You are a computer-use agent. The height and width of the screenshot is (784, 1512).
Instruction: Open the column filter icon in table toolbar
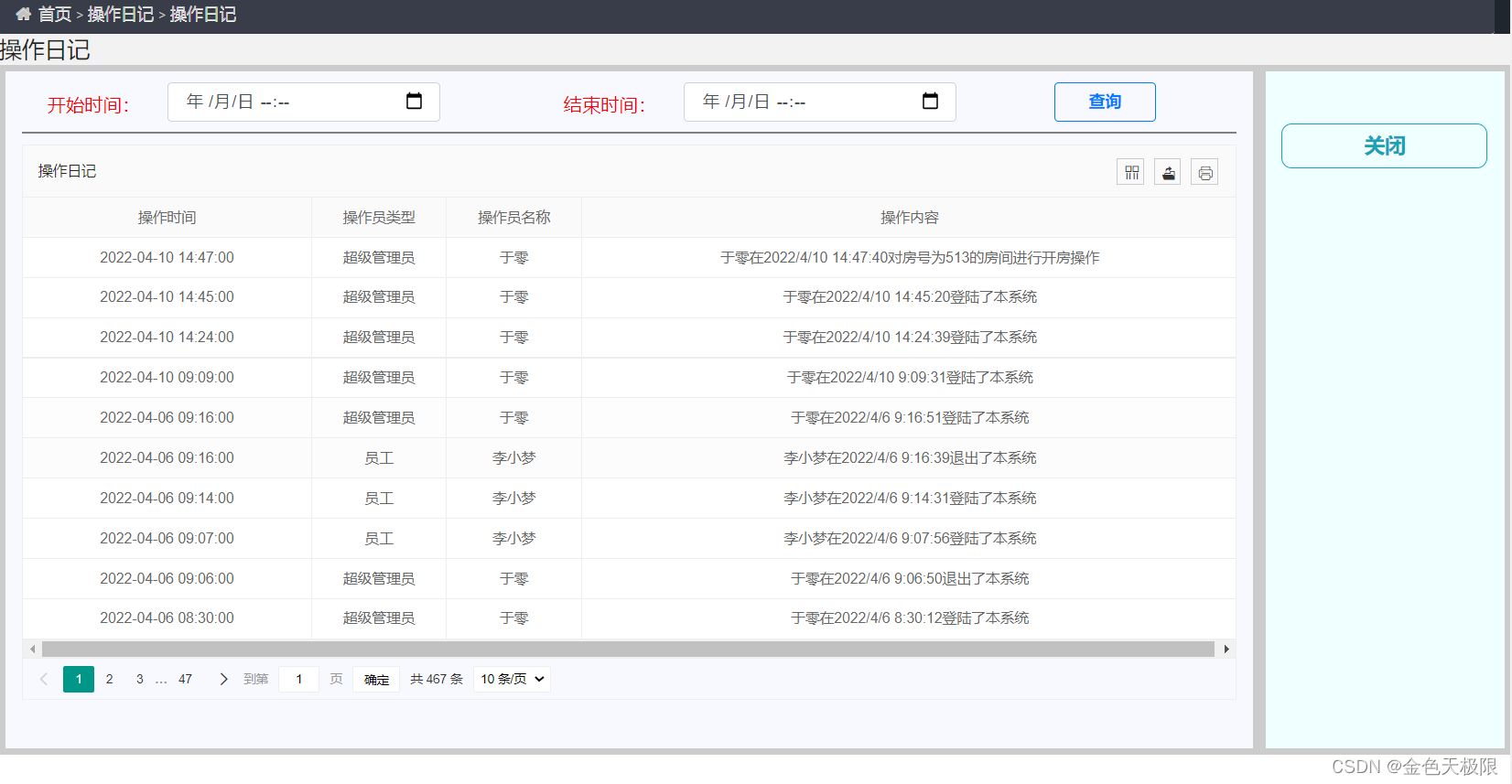pyautogui.click(x=1131, y=172)
